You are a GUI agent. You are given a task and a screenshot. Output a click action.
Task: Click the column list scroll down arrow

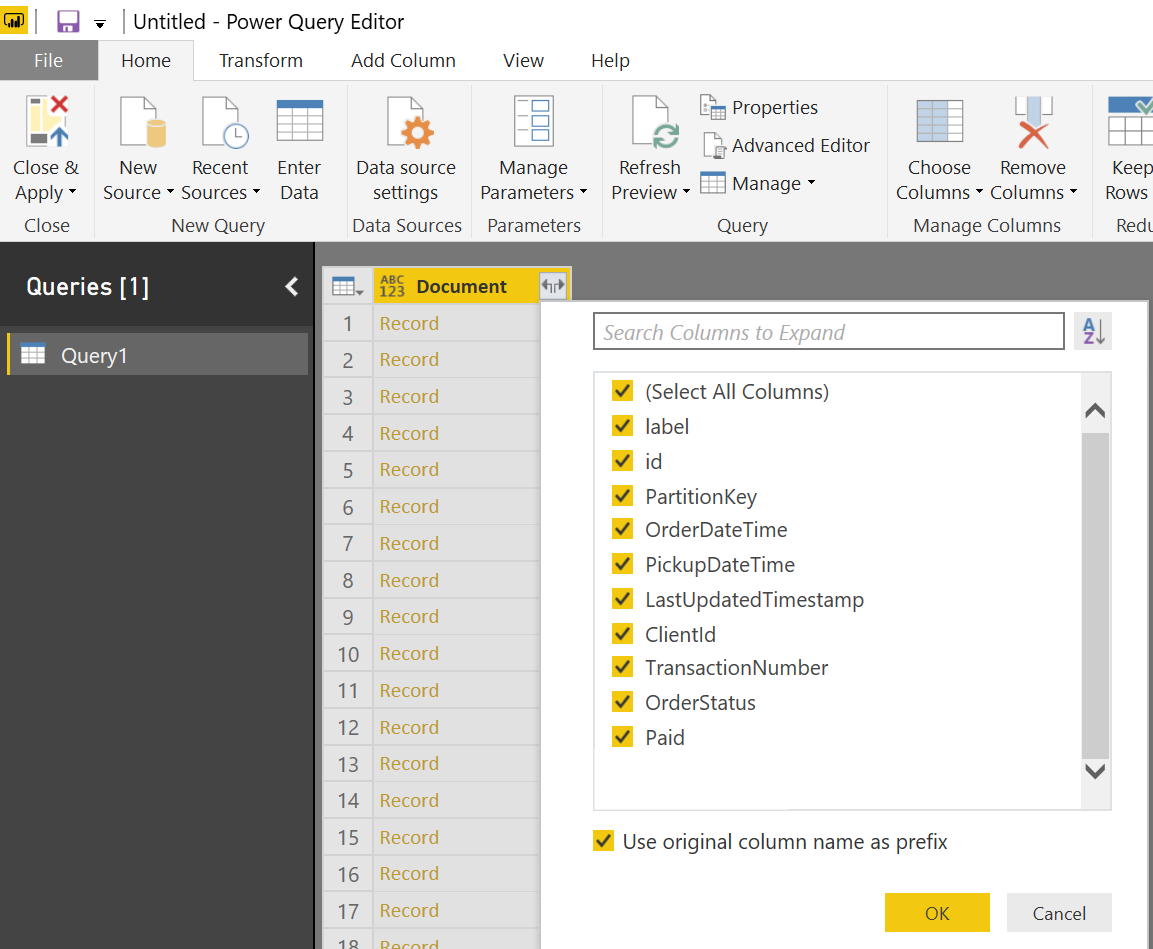(1095, 770)
